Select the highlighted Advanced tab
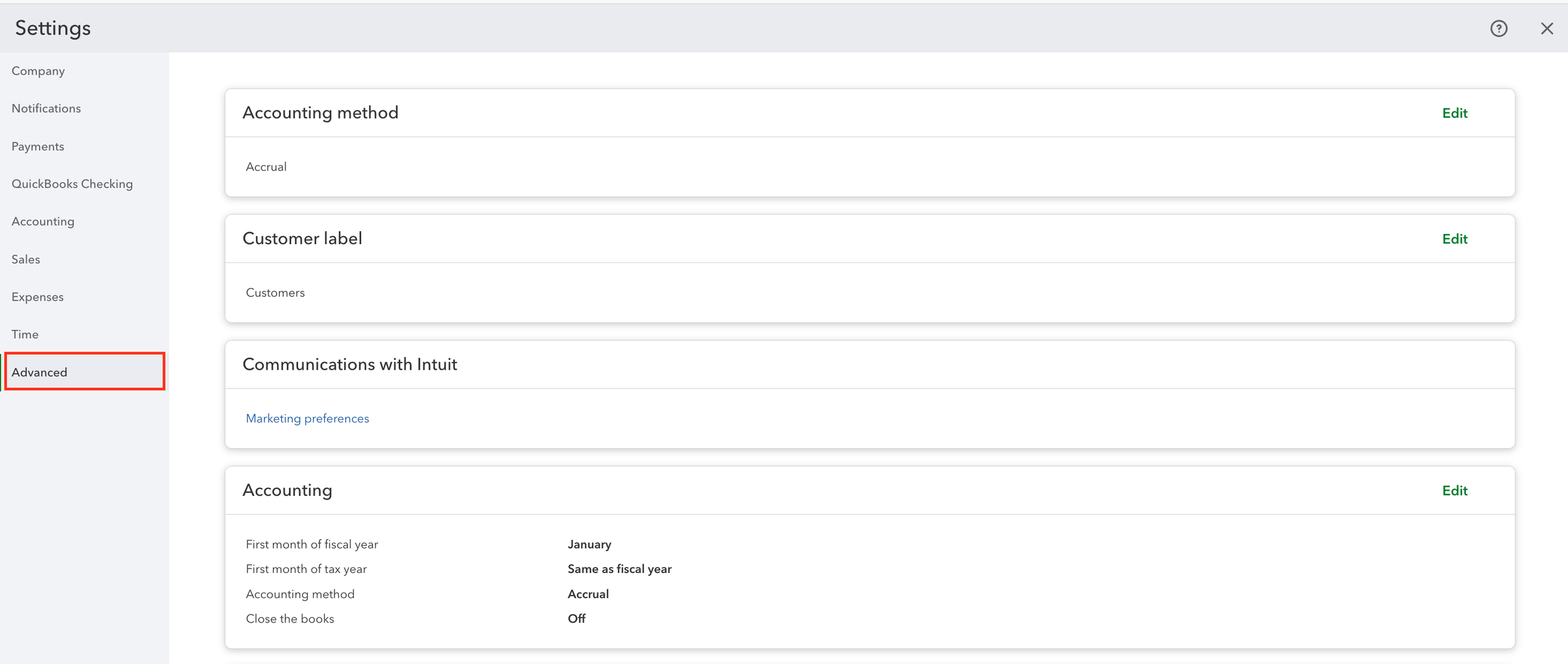Viewport: 1568px width, 664px height. tap(39, 372)
